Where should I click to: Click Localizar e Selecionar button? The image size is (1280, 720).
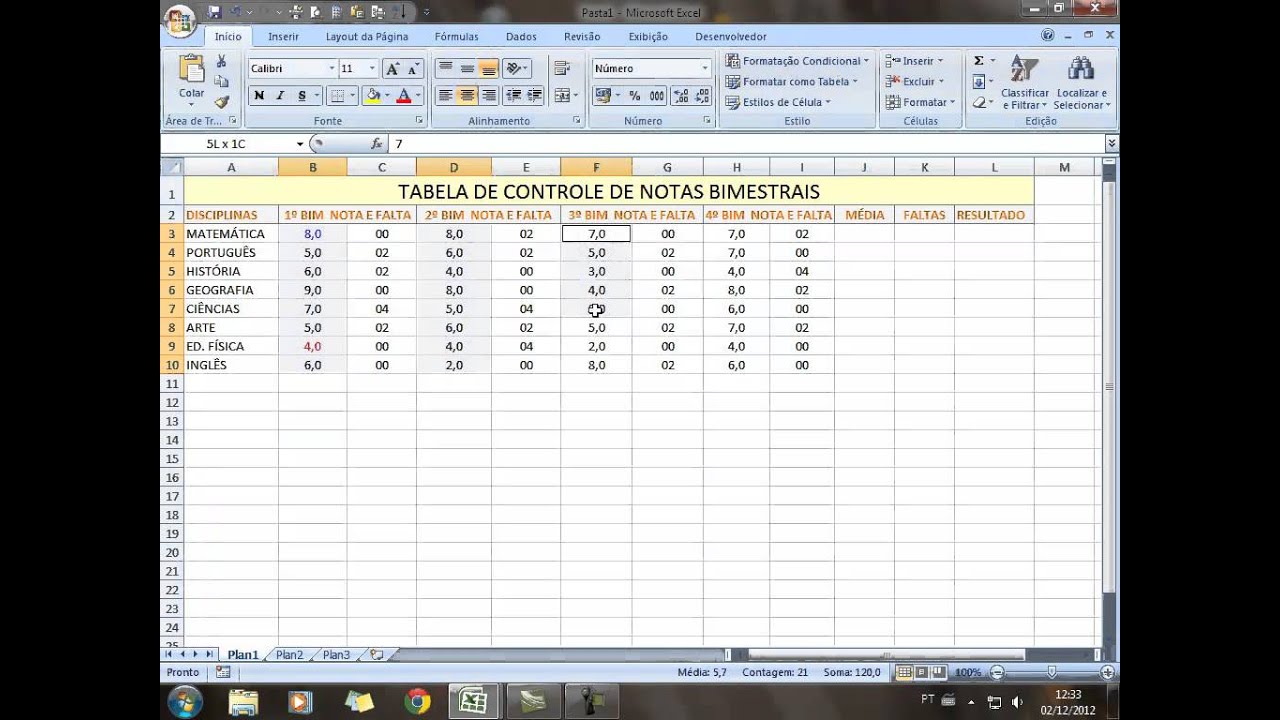coord(1081,82)
